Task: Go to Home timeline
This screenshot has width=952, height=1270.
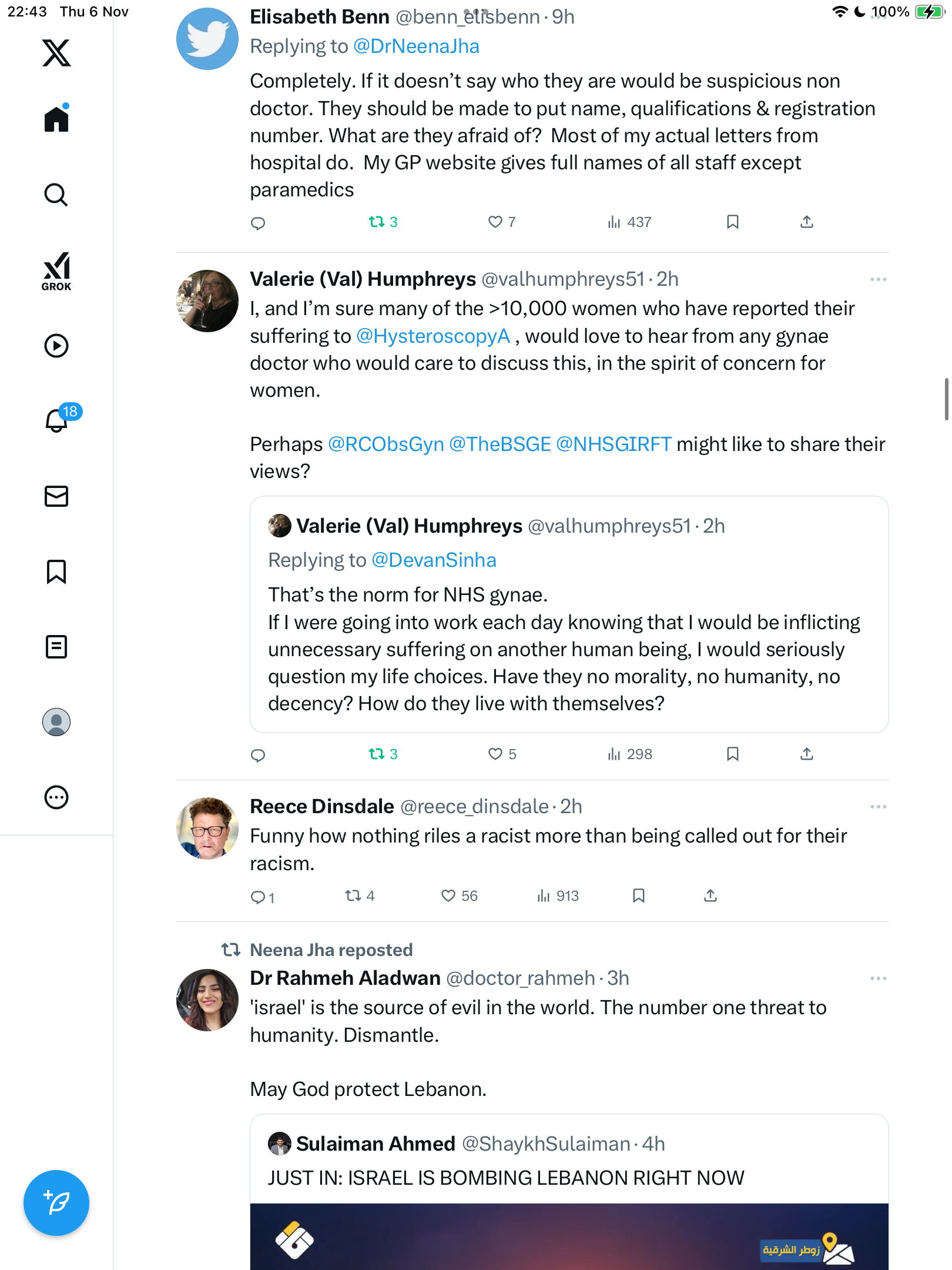Action: tap(56, 119)
